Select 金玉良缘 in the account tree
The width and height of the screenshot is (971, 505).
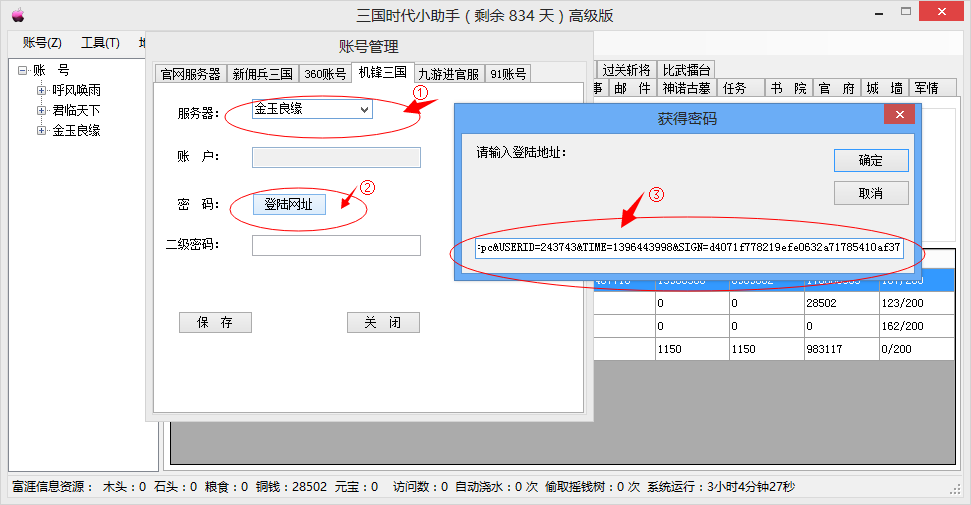[76, 130]
